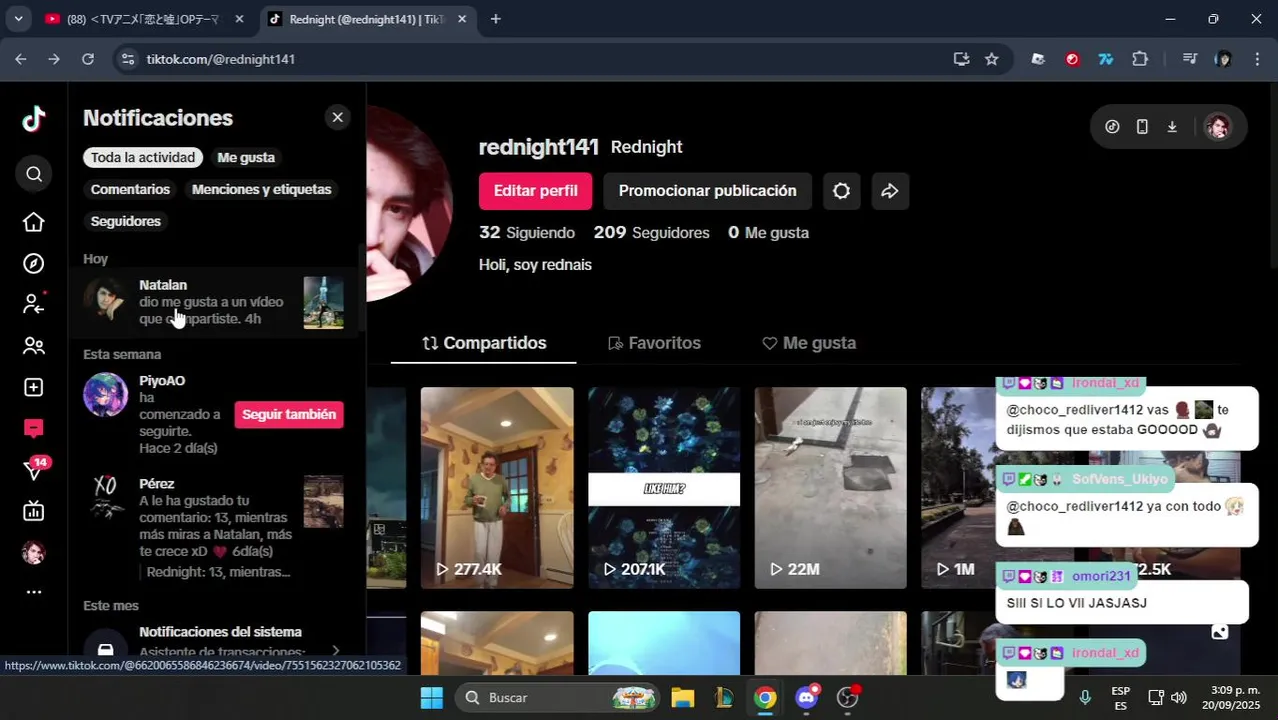This screenshot has width=1278, height=720.
Task: Click the taskbar Buscar search box
Action: [558, 698]
